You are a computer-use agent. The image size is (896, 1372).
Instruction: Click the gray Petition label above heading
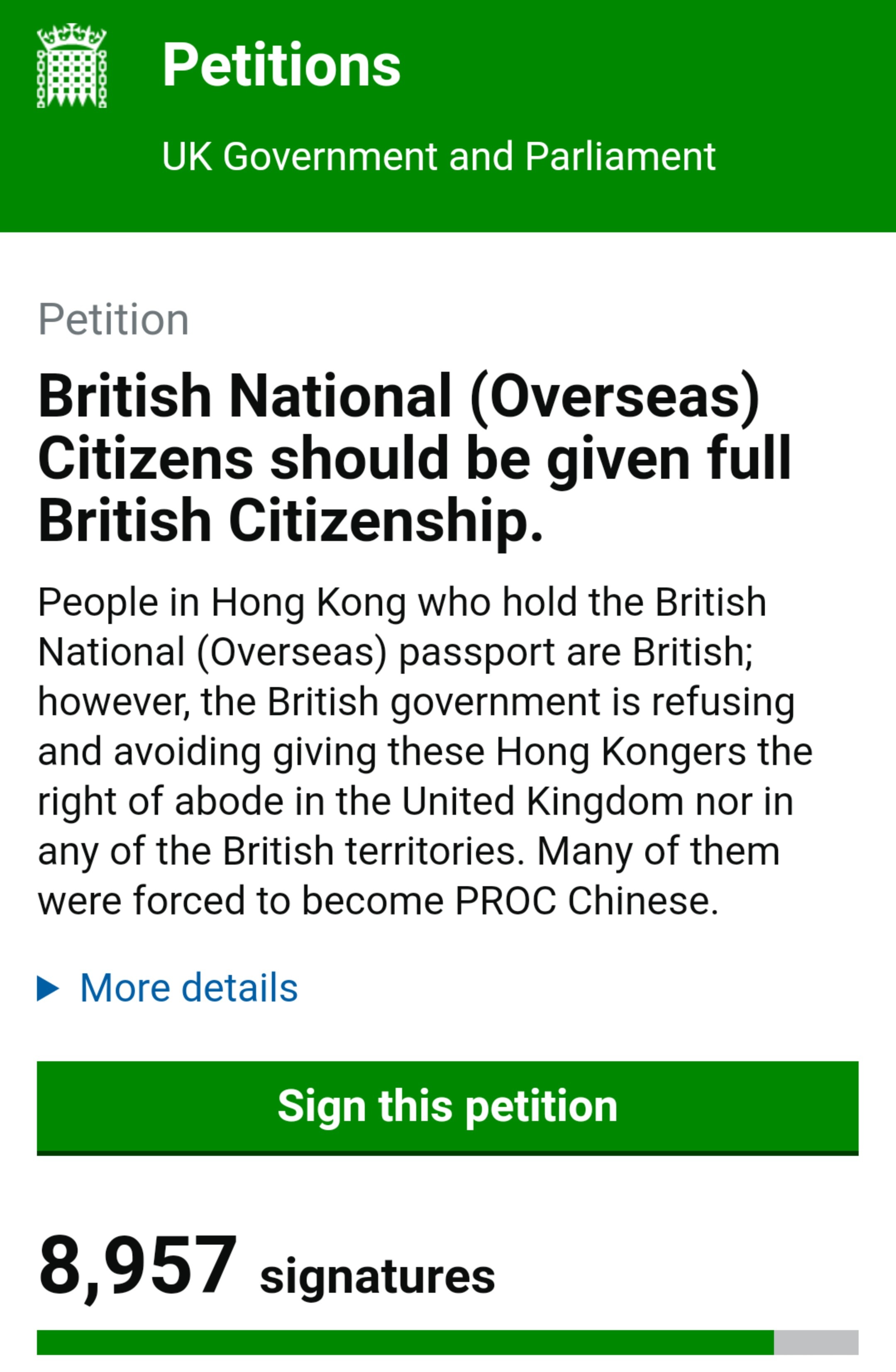[x=114, y=319]
